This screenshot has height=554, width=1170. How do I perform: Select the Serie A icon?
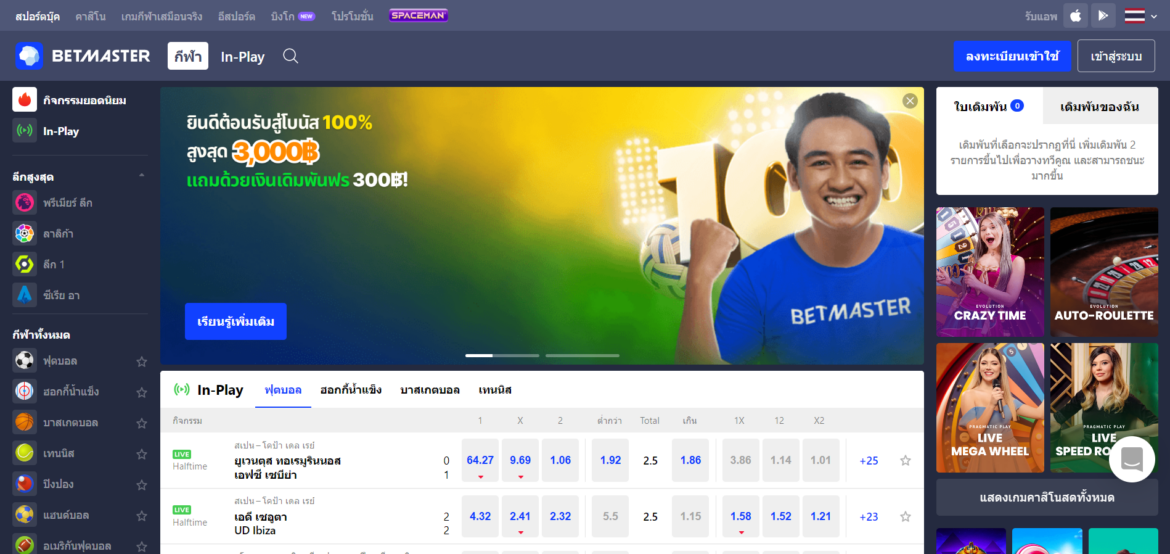coord(25,295)
